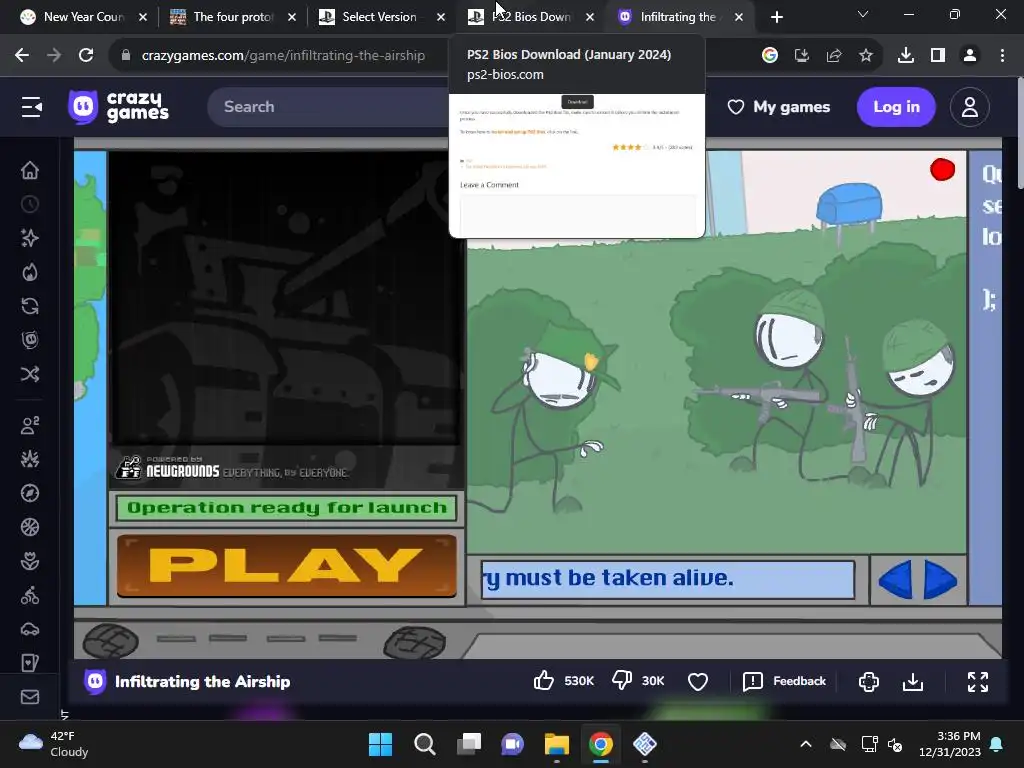Open the tab search dropdown chevron
Viewport: 1024px width, 768px height.
[x=863, y=14]
